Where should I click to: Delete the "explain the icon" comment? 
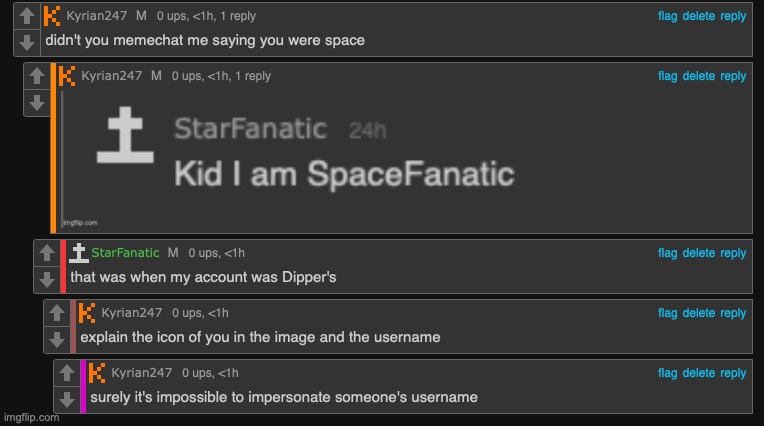[698, 313]
